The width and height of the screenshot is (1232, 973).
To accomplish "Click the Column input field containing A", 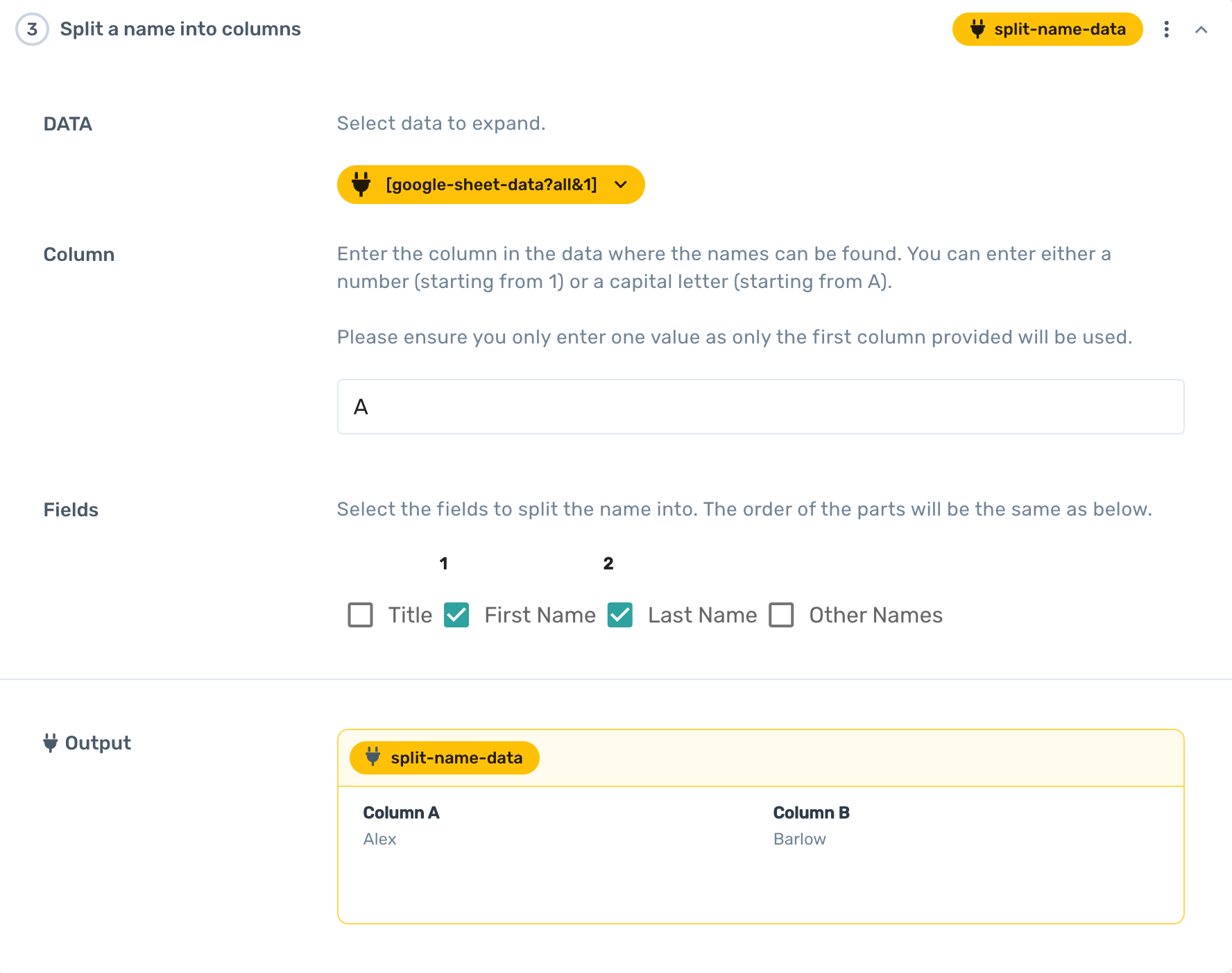I will [x=760, y=407].
